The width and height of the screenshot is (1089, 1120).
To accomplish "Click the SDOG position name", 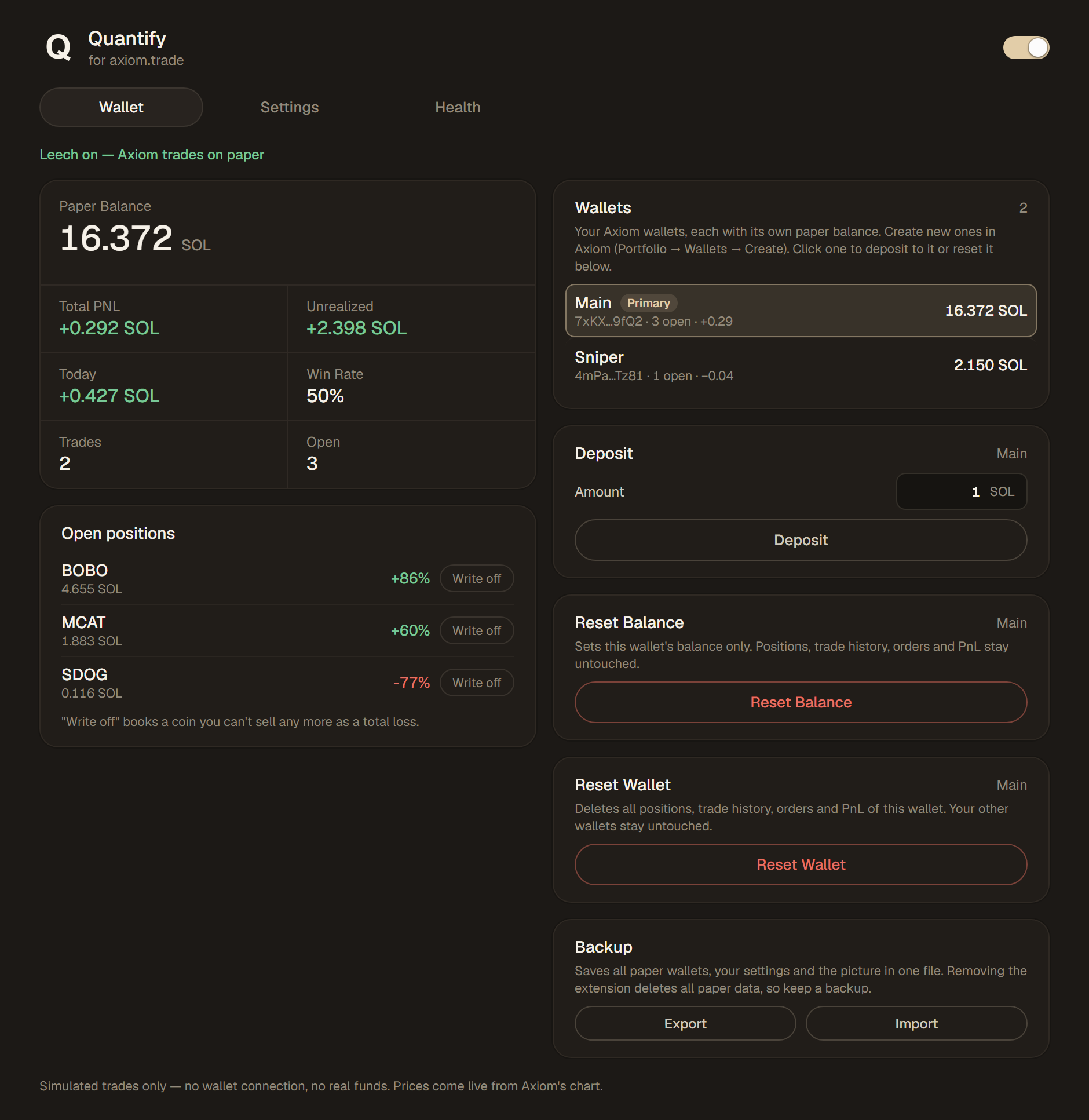I will 85,674.
